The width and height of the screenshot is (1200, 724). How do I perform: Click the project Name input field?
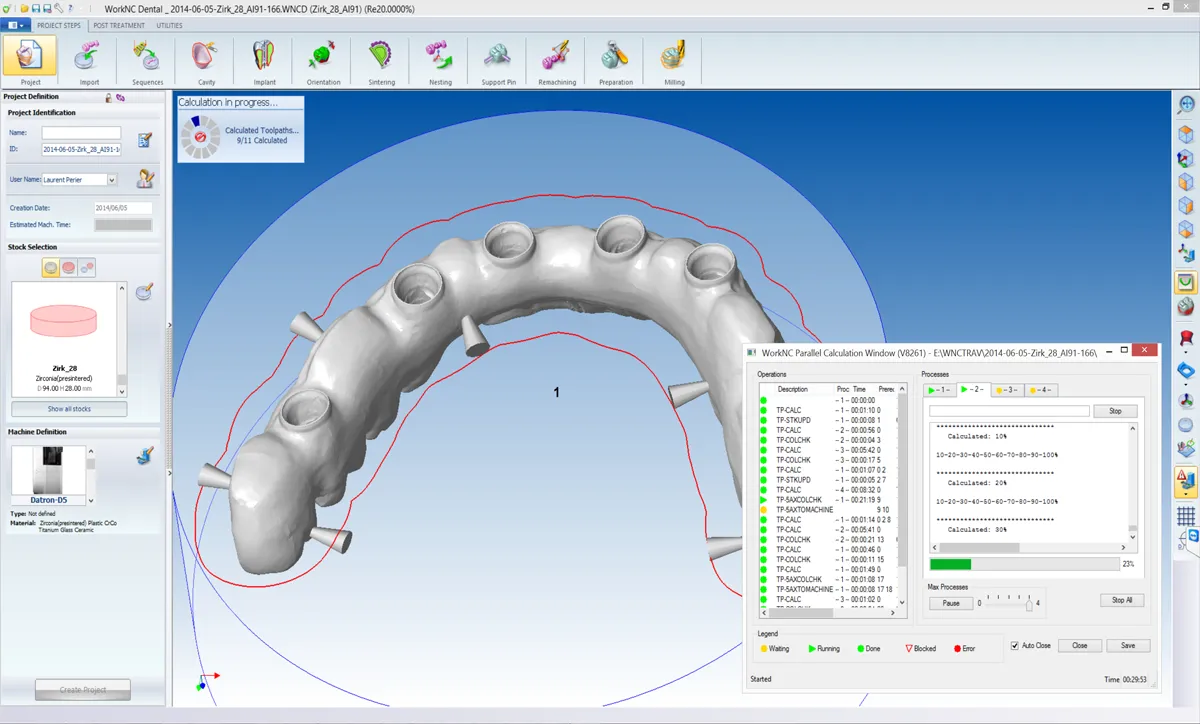[81, 133]
